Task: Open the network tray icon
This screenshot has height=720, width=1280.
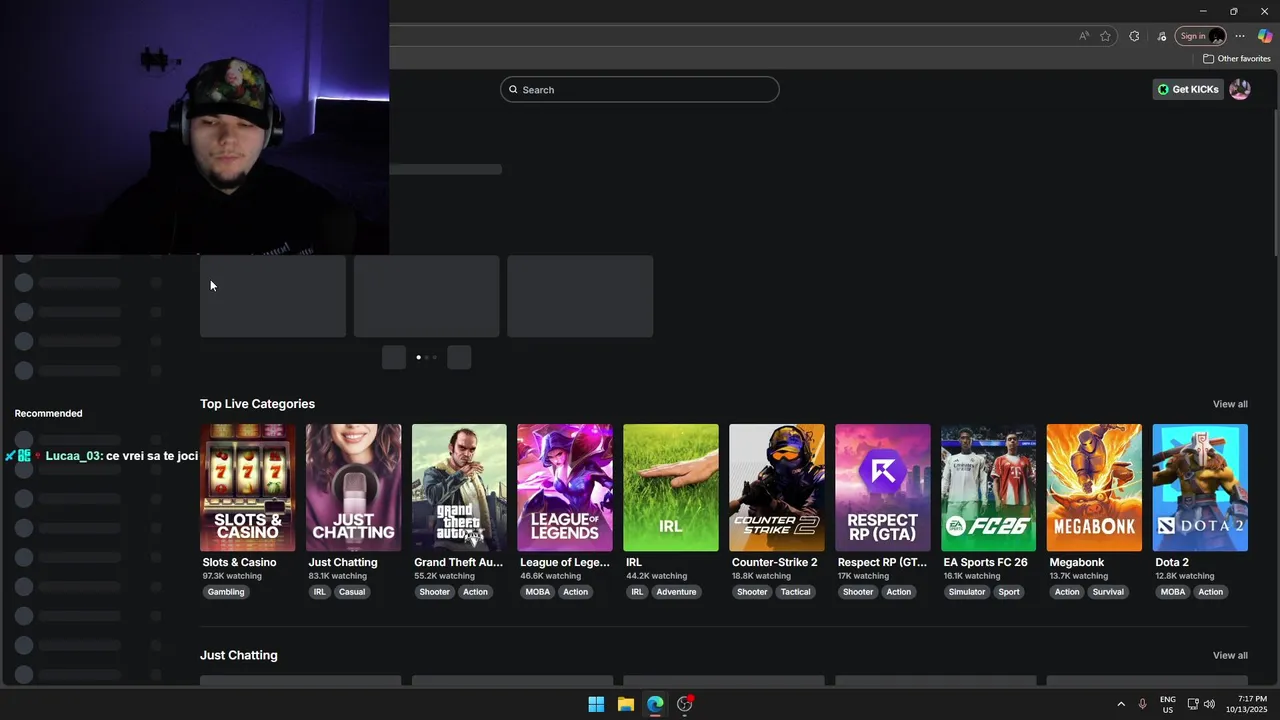Action: pyautogui.click(x=1194, y=704)
